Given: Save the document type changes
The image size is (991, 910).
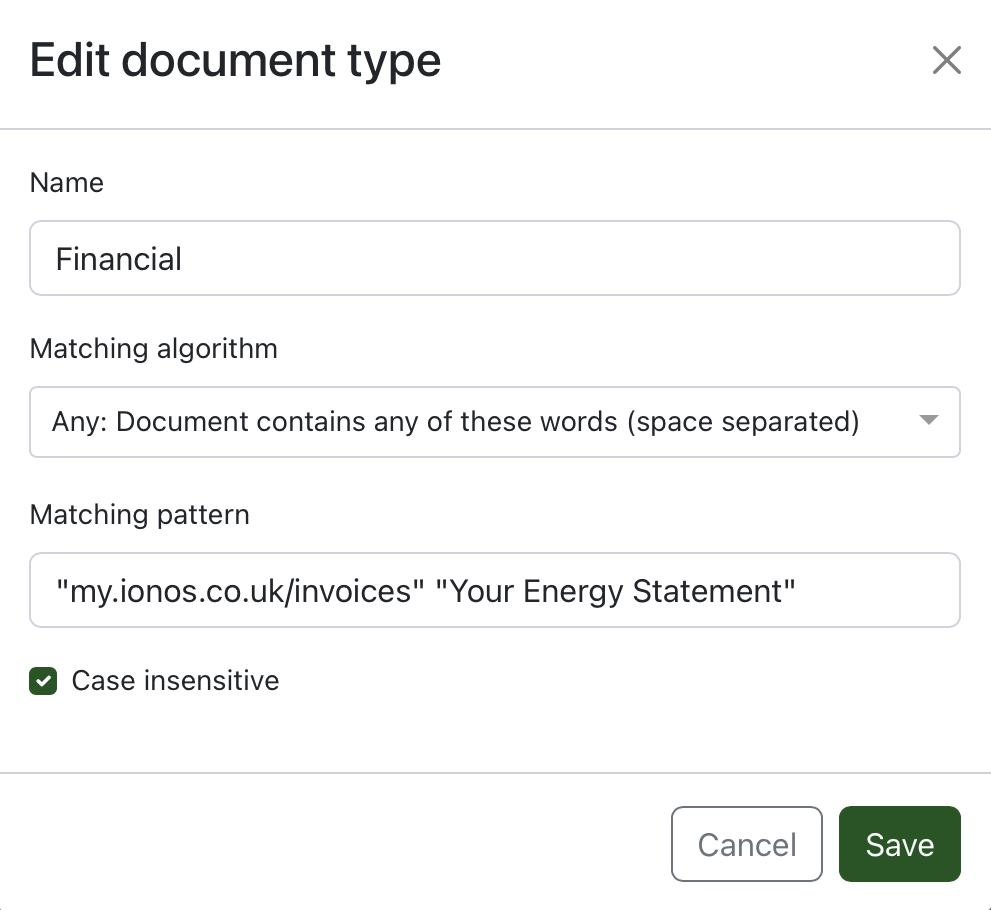Looking at the screenshot, I should [x=899, y=844].
